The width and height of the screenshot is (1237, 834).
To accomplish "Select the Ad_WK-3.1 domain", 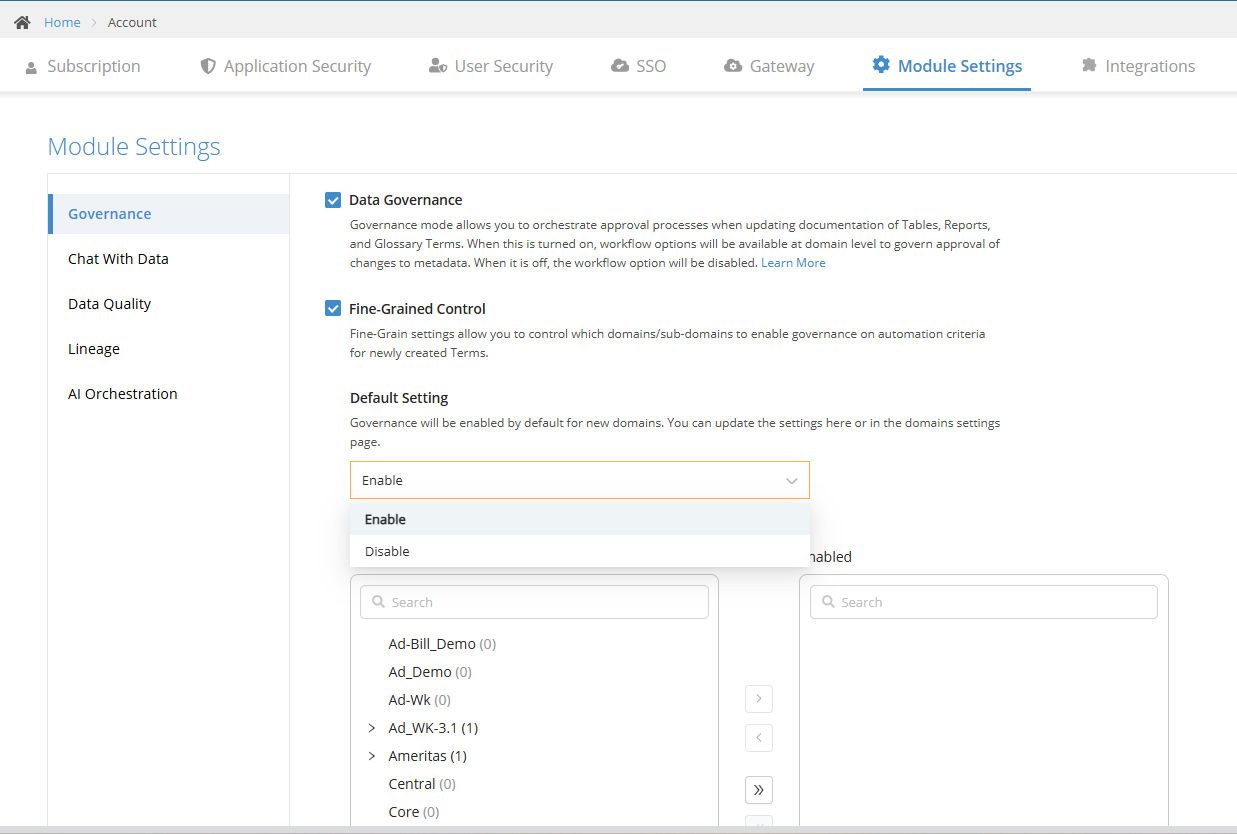I will pos(433,728).
